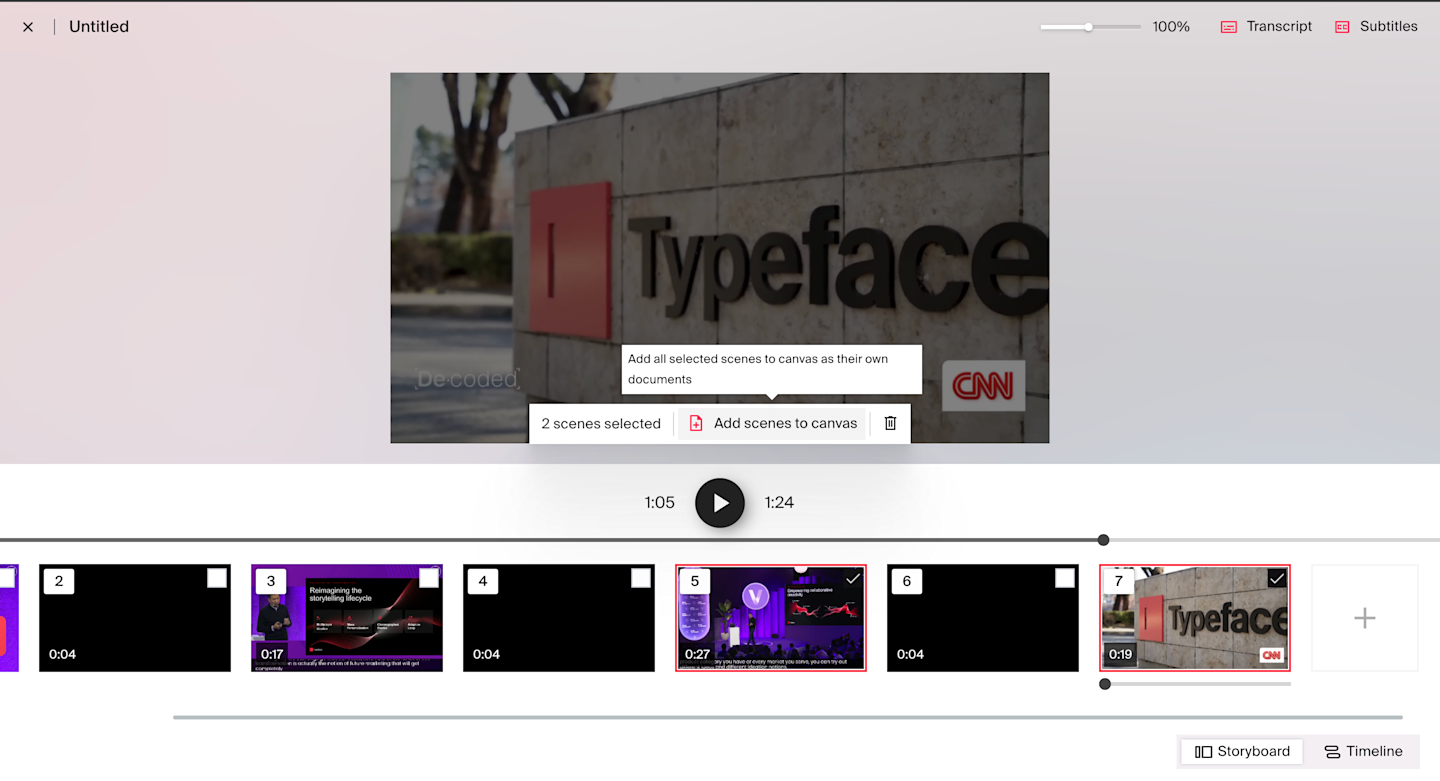Viewport: 1440px width, 781px height.
Task: Switch to Timeline view
Action: [1363, 752]
